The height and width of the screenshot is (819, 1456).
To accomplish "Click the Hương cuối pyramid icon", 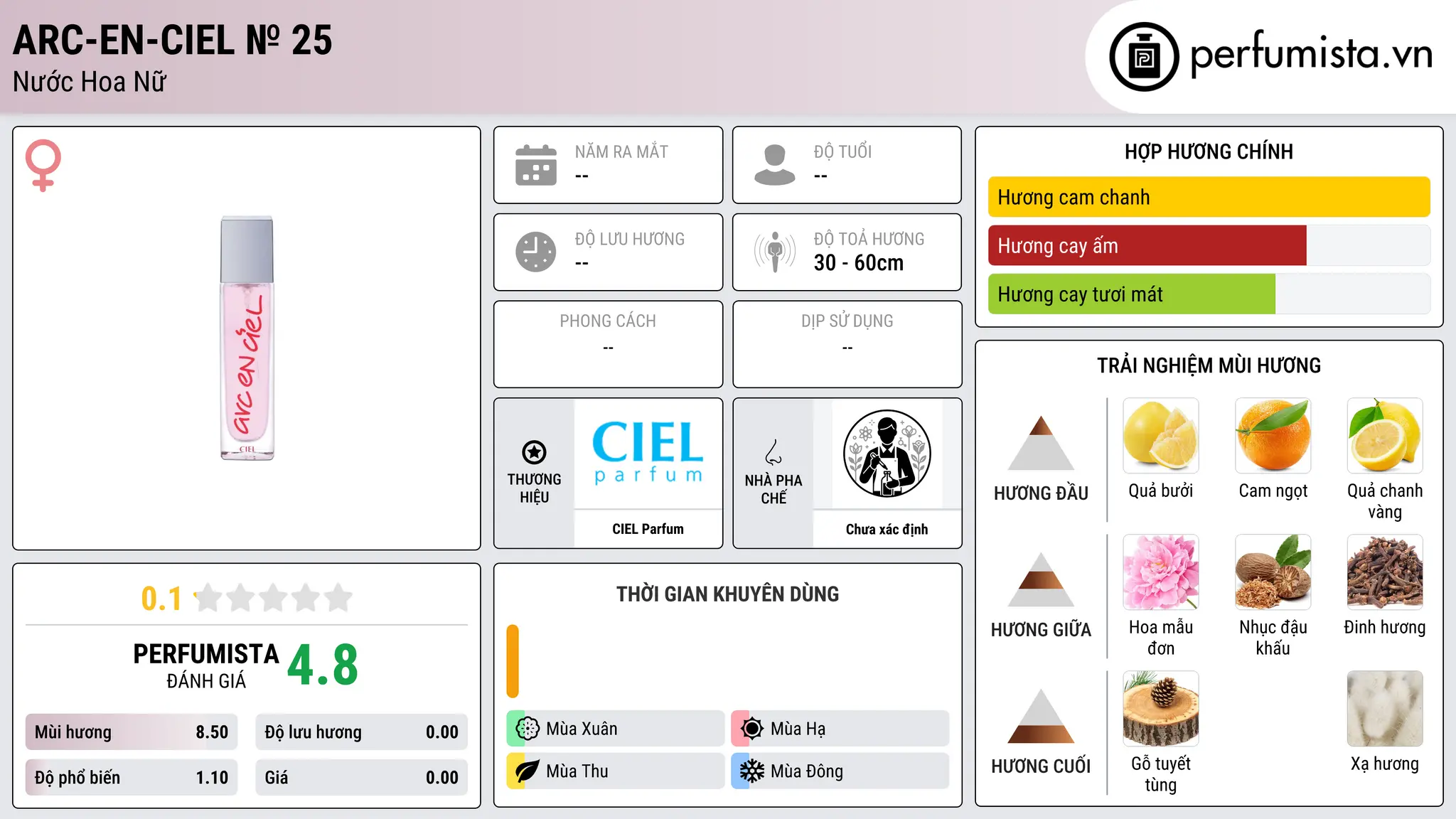I will (x=1041, y=716).
